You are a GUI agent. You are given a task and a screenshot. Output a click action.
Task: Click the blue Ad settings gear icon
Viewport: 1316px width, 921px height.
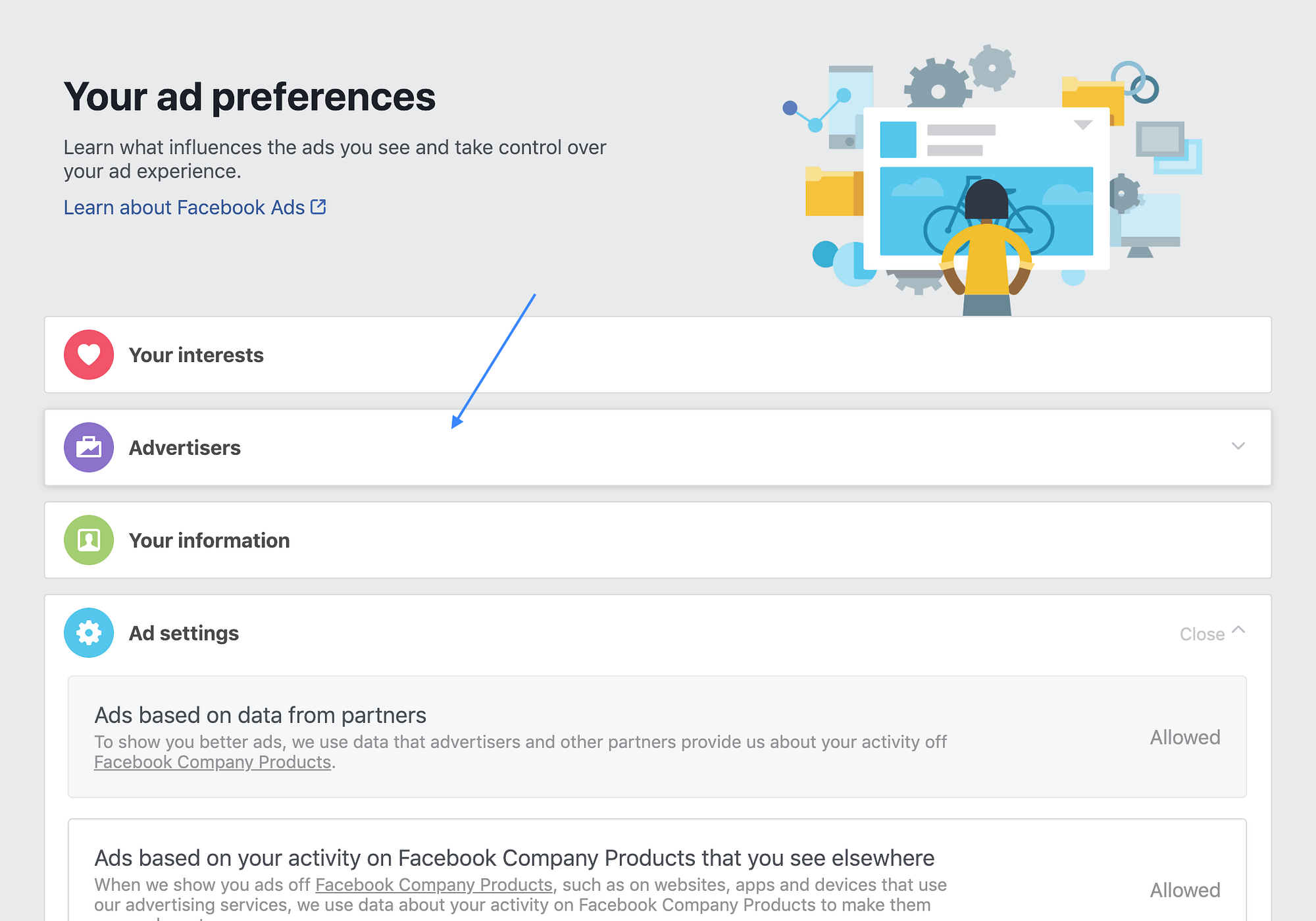click(89, 633)
